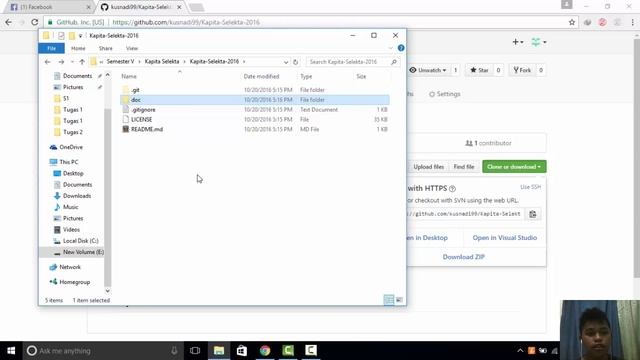Copy clone URL to clipboard
This screenshot has width=640, height=360.
pyautogui.click(x=533, y=214)
